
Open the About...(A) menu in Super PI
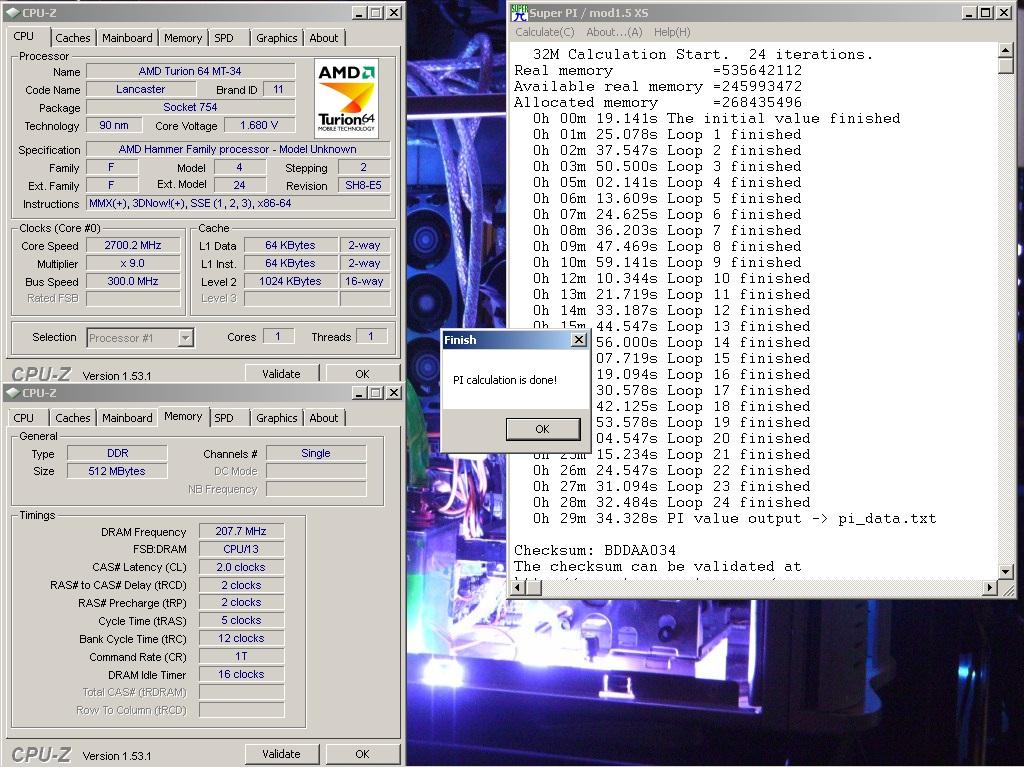tap(614, 32)
